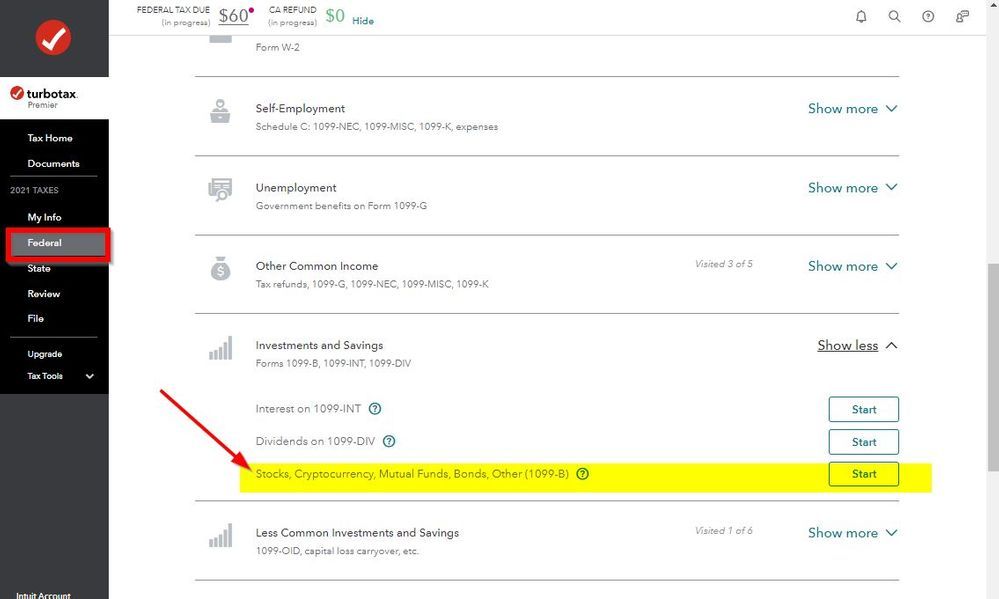
Task: Open My Info in sidebar
Action: (x=44, y=217)
